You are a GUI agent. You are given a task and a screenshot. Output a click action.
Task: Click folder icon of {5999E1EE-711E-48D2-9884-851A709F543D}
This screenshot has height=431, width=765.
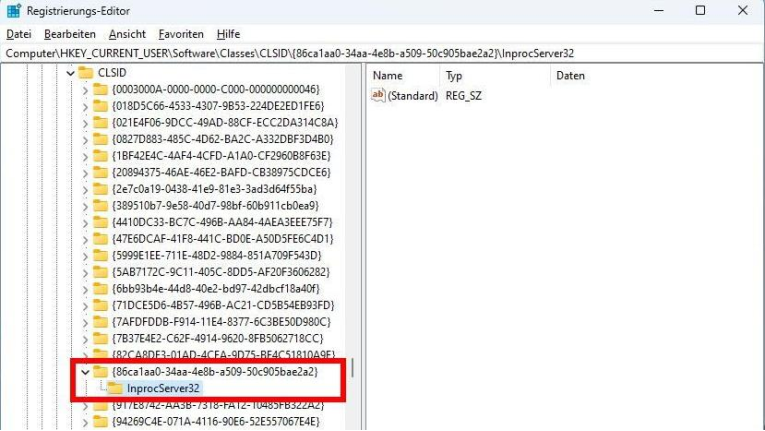tap(100, 255)
